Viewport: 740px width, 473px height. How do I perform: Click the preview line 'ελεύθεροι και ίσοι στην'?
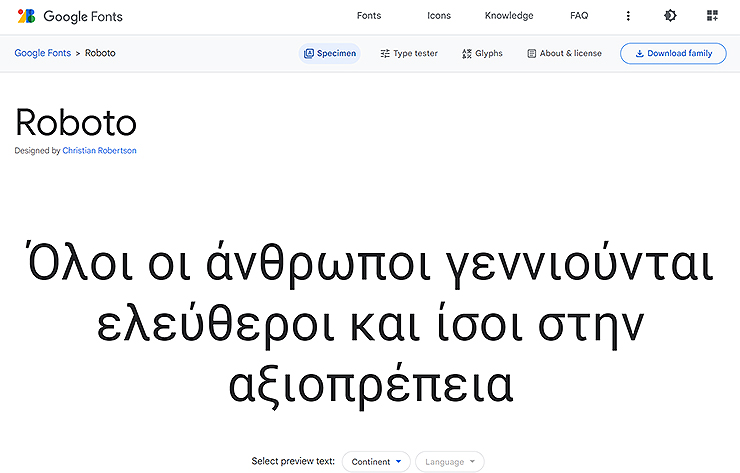(x=371, y=325)
